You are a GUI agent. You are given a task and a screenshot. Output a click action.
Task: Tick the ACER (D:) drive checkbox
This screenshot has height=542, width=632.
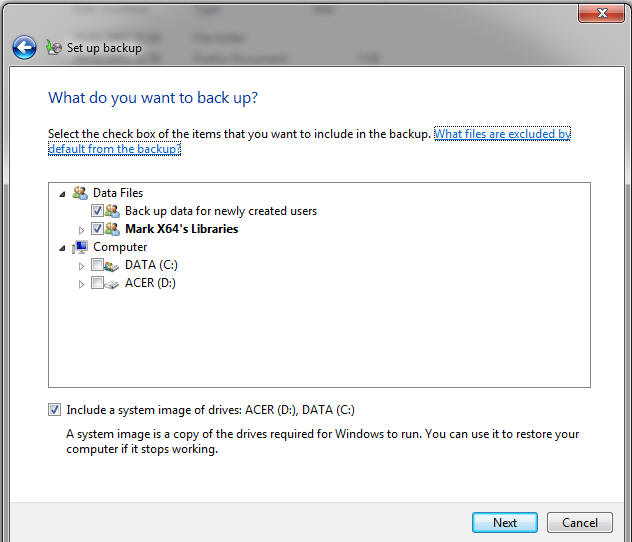coord(97,284)
